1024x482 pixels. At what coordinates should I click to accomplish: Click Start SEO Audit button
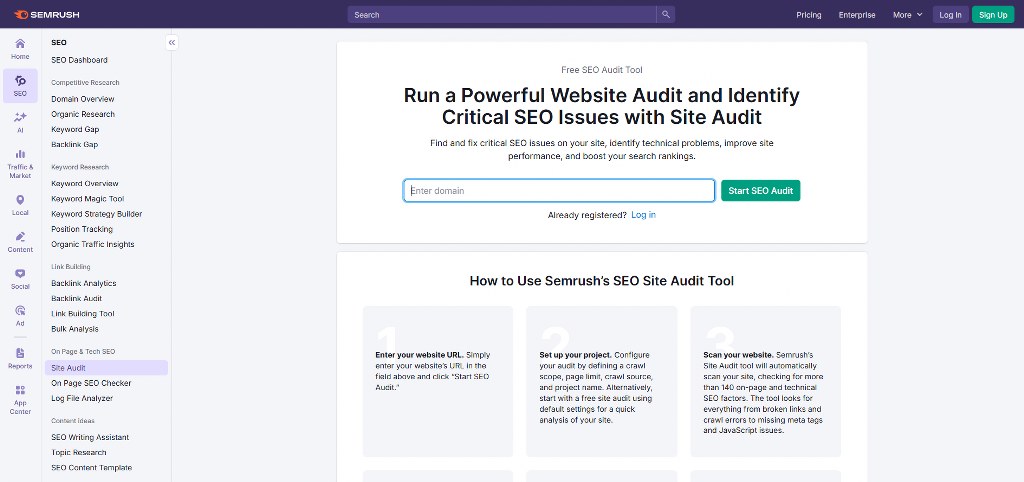tap(760, 191)
